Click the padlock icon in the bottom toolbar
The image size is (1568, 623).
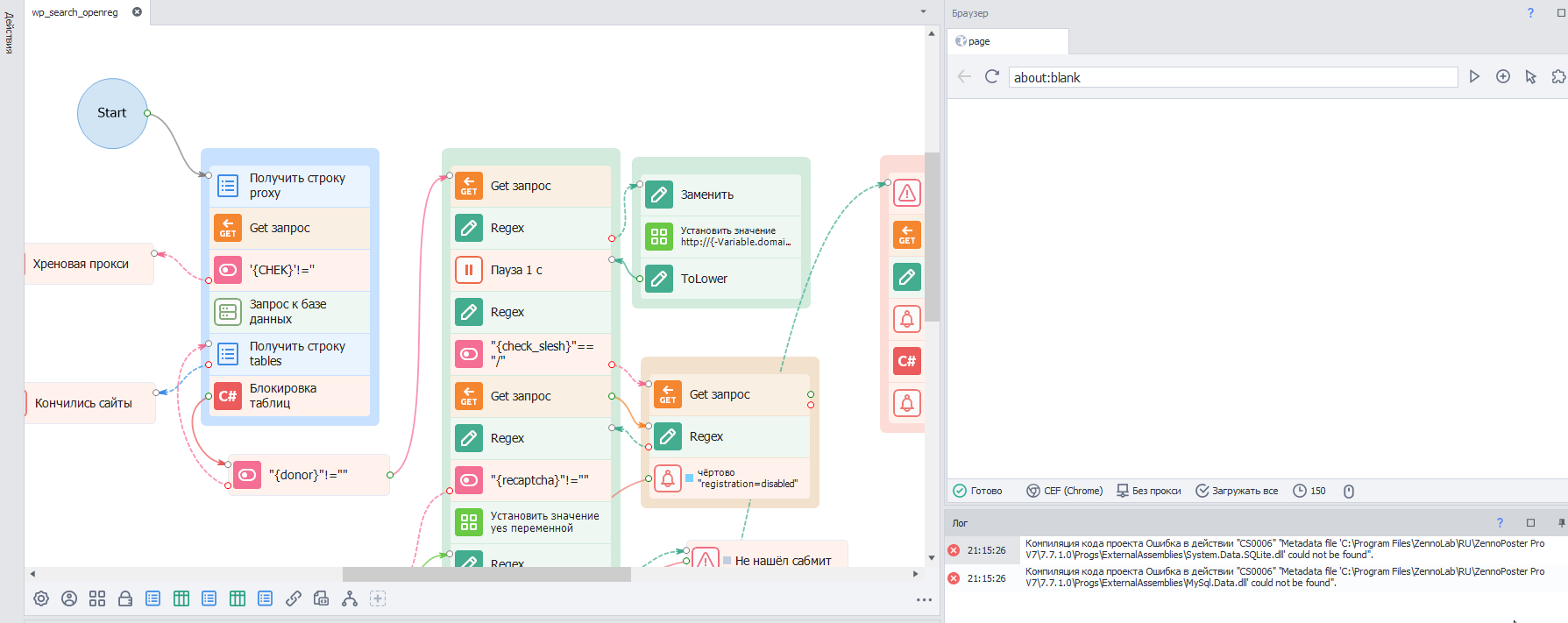(x=125, y=598)
